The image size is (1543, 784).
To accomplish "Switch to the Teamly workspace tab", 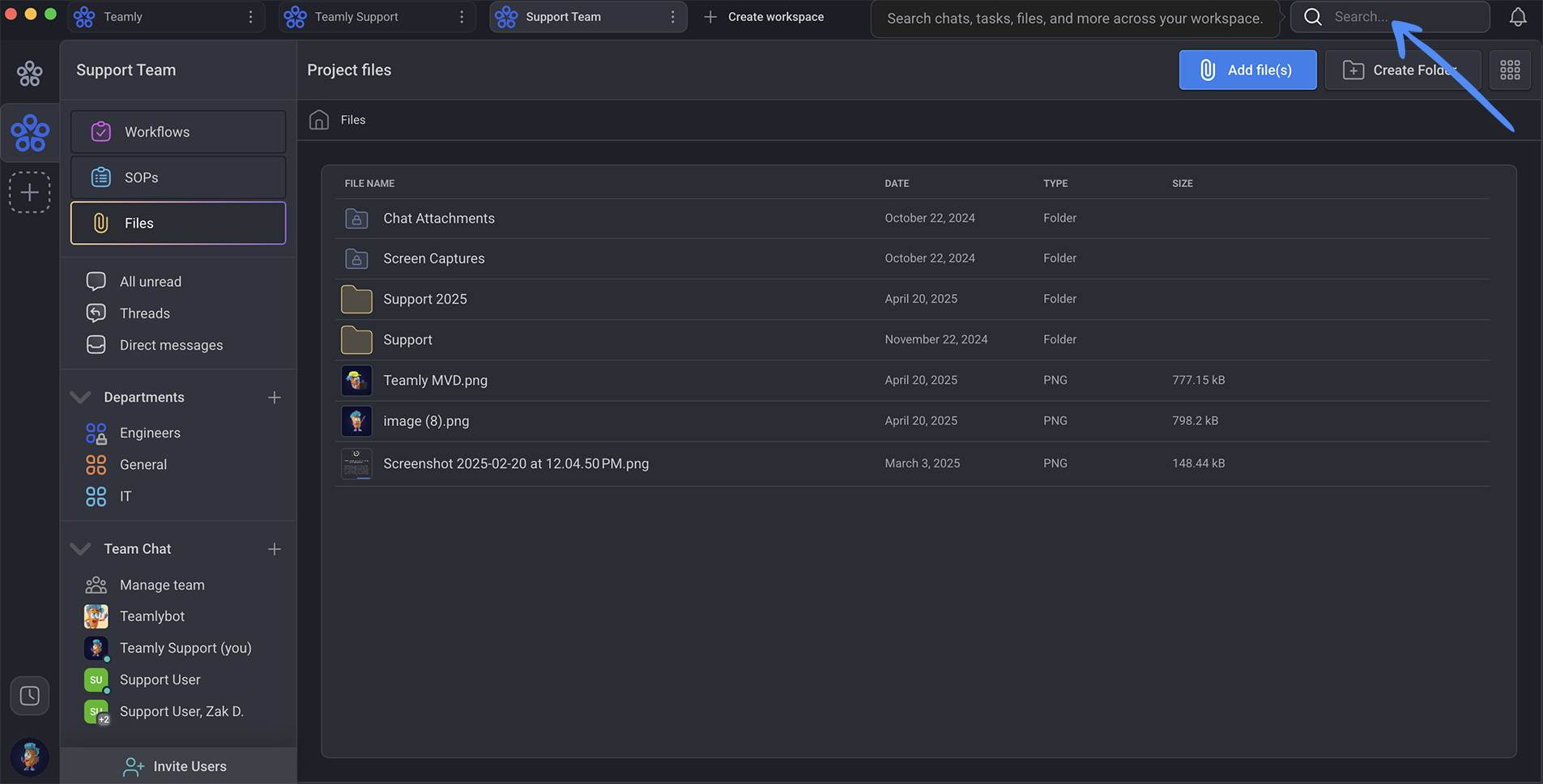I will point(166,17).
